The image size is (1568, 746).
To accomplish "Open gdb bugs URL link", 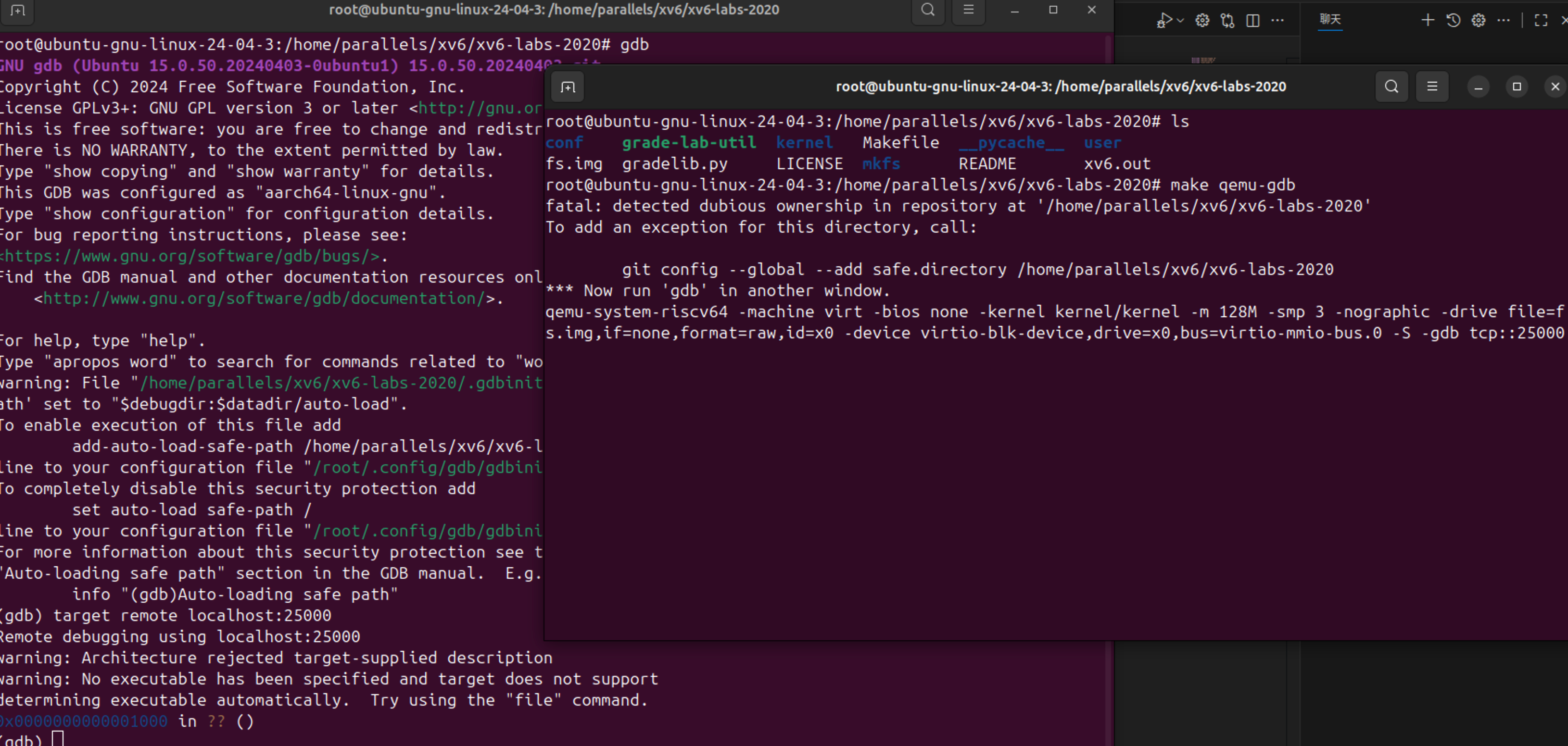I will [192, 256].
